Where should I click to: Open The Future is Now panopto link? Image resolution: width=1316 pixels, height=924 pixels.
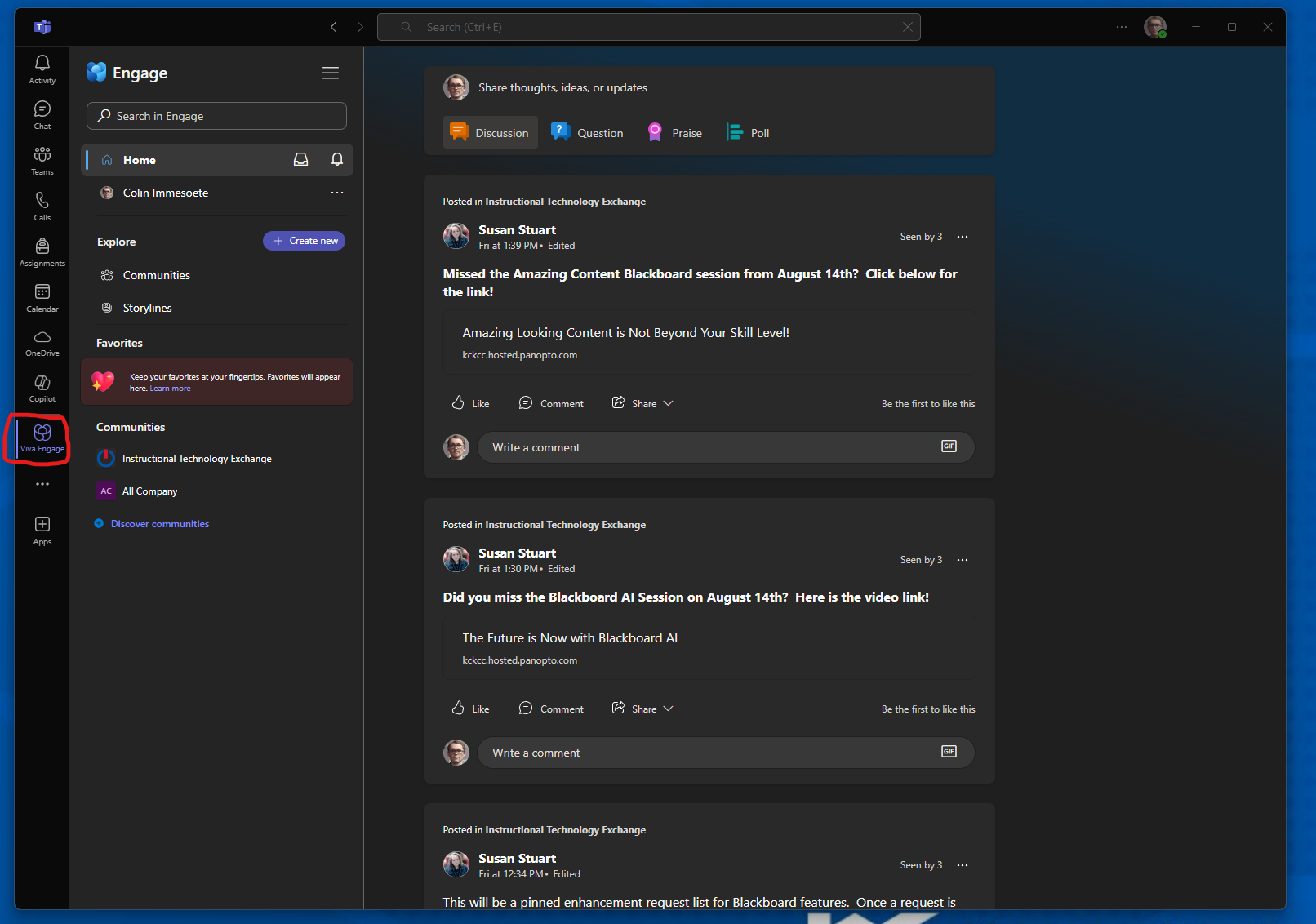(x=709, y=647)
